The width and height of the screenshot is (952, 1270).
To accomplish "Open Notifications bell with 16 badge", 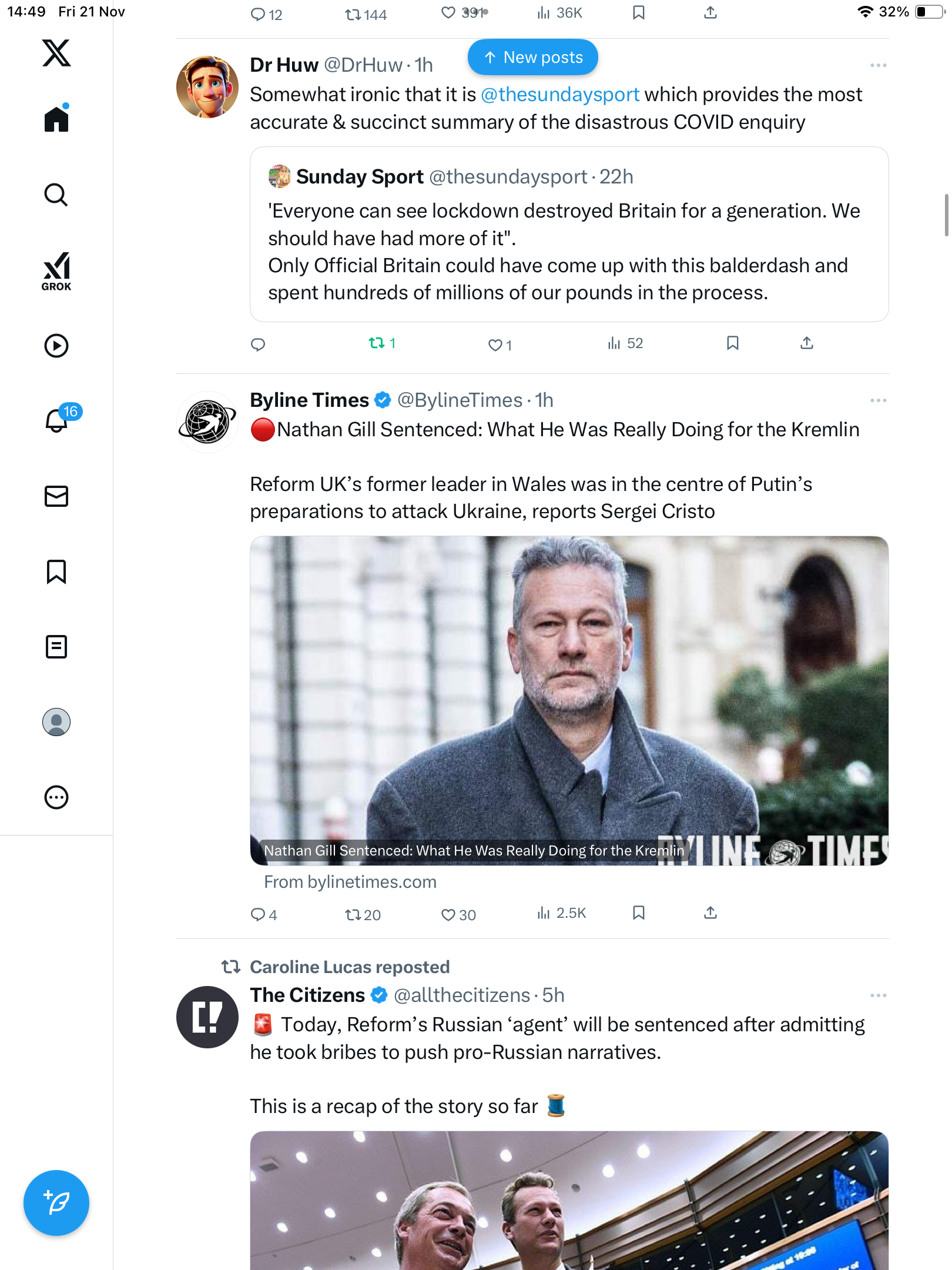I will tap(58, 420).
